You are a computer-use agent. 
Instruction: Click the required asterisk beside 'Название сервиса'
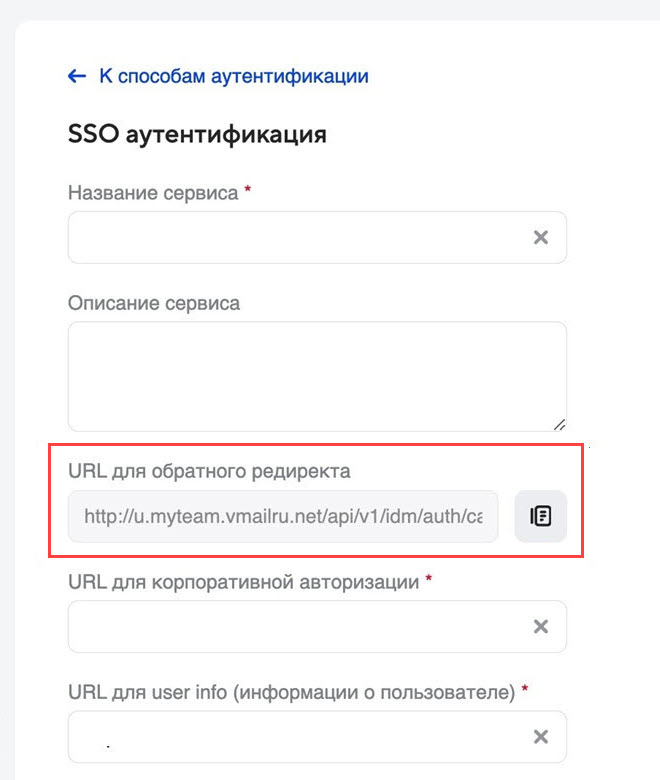click(247, 190)
